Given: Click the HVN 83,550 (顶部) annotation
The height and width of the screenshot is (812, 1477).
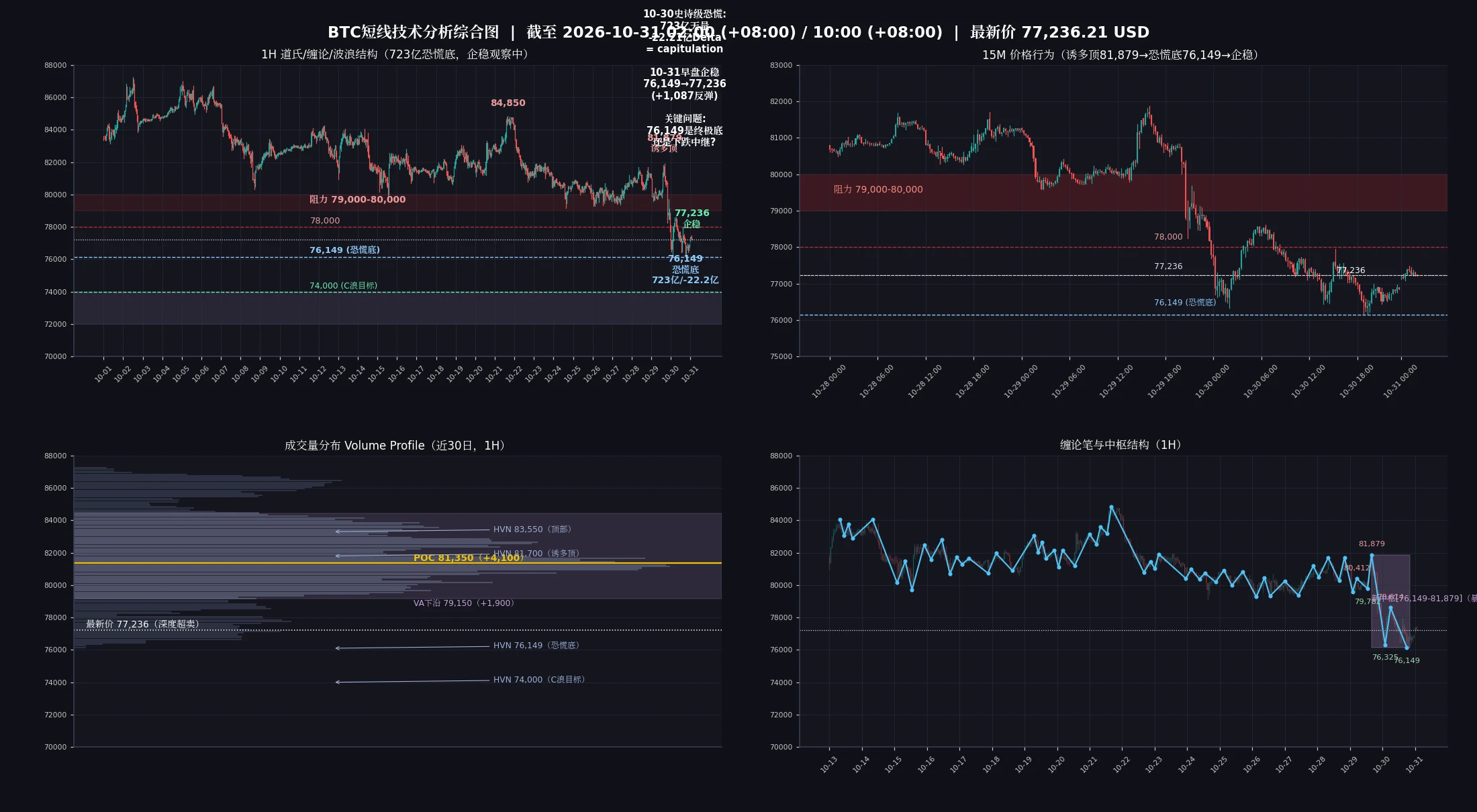Looking at the screenshot, I should pos(534,529).
